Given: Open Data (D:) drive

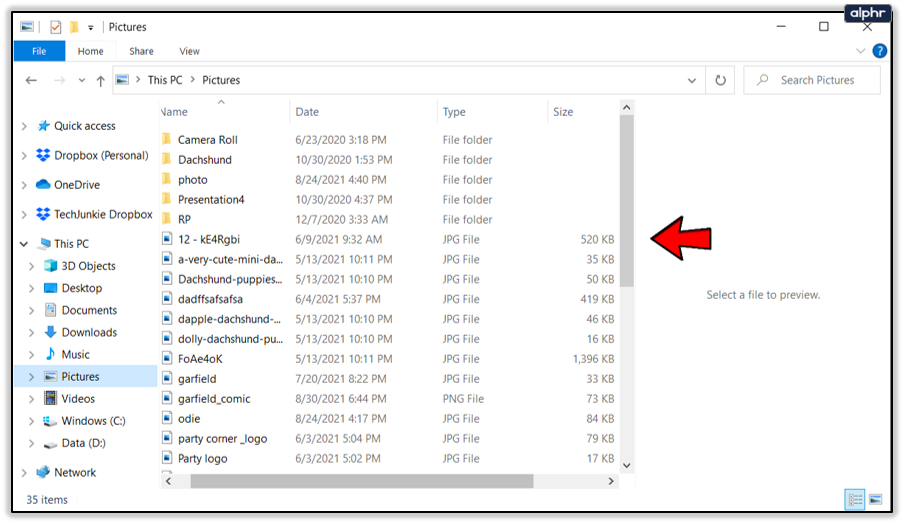Looking at the screenshot, I should pos(84,443).
